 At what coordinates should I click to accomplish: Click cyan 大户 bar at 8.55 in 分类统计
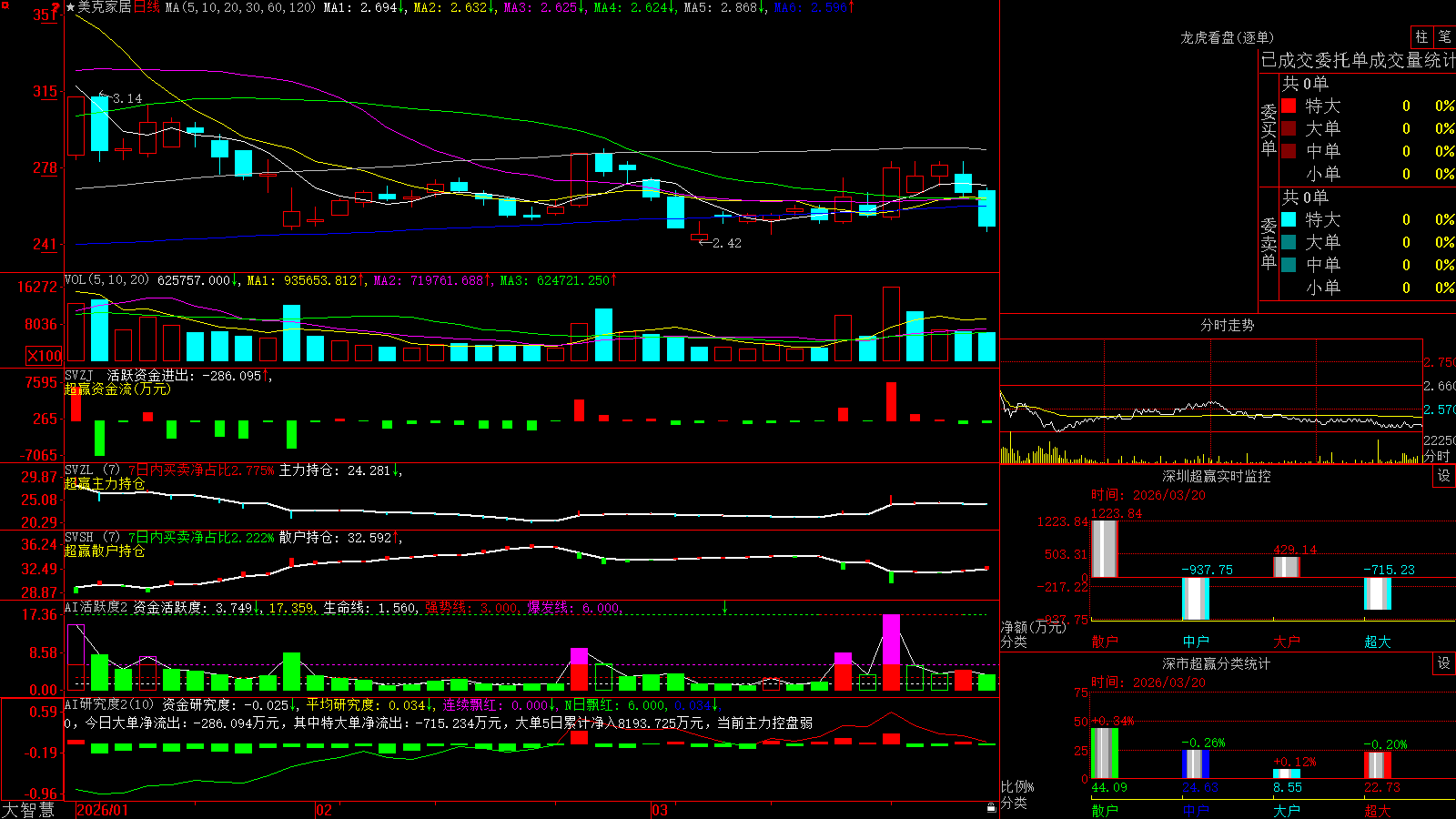pyautogui.click(x=1286, y=773)
